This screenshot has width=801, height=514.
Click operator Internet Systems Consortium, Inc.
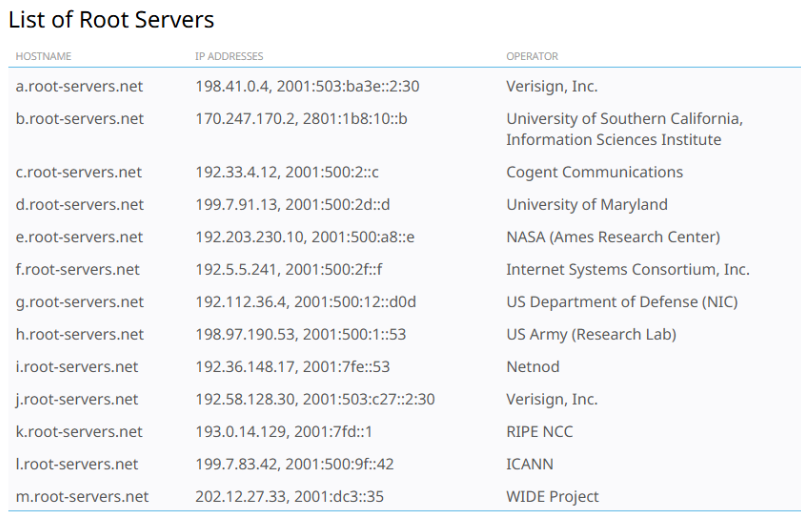point(628,269)
